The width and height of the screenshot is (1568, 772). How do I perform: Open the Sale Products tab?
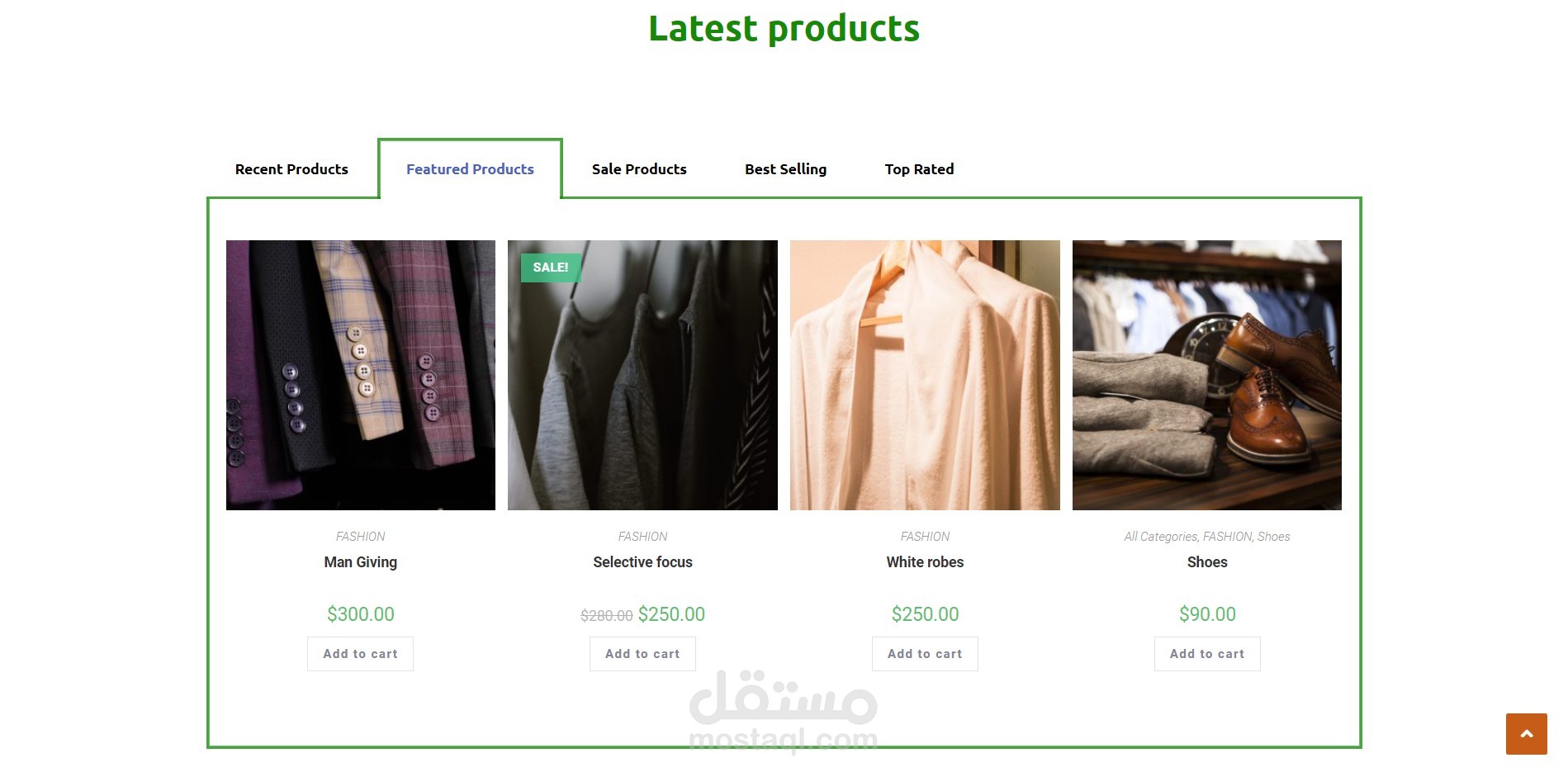[639, 169]
